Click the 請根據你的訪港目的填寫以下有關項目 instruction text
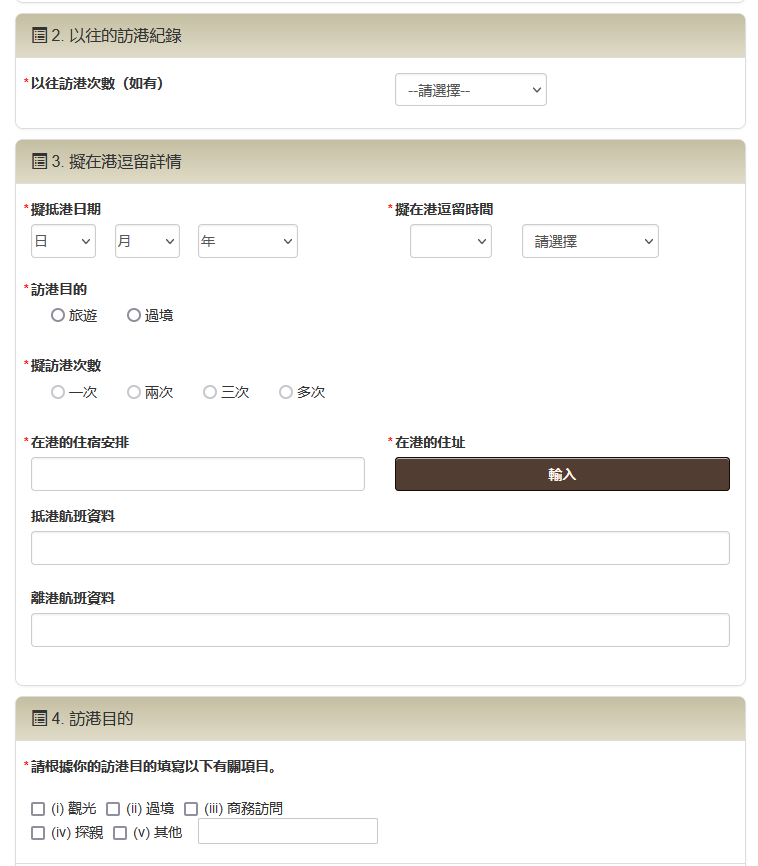The width and height of the screenshot is (758, 866). (x=154, y=767)
